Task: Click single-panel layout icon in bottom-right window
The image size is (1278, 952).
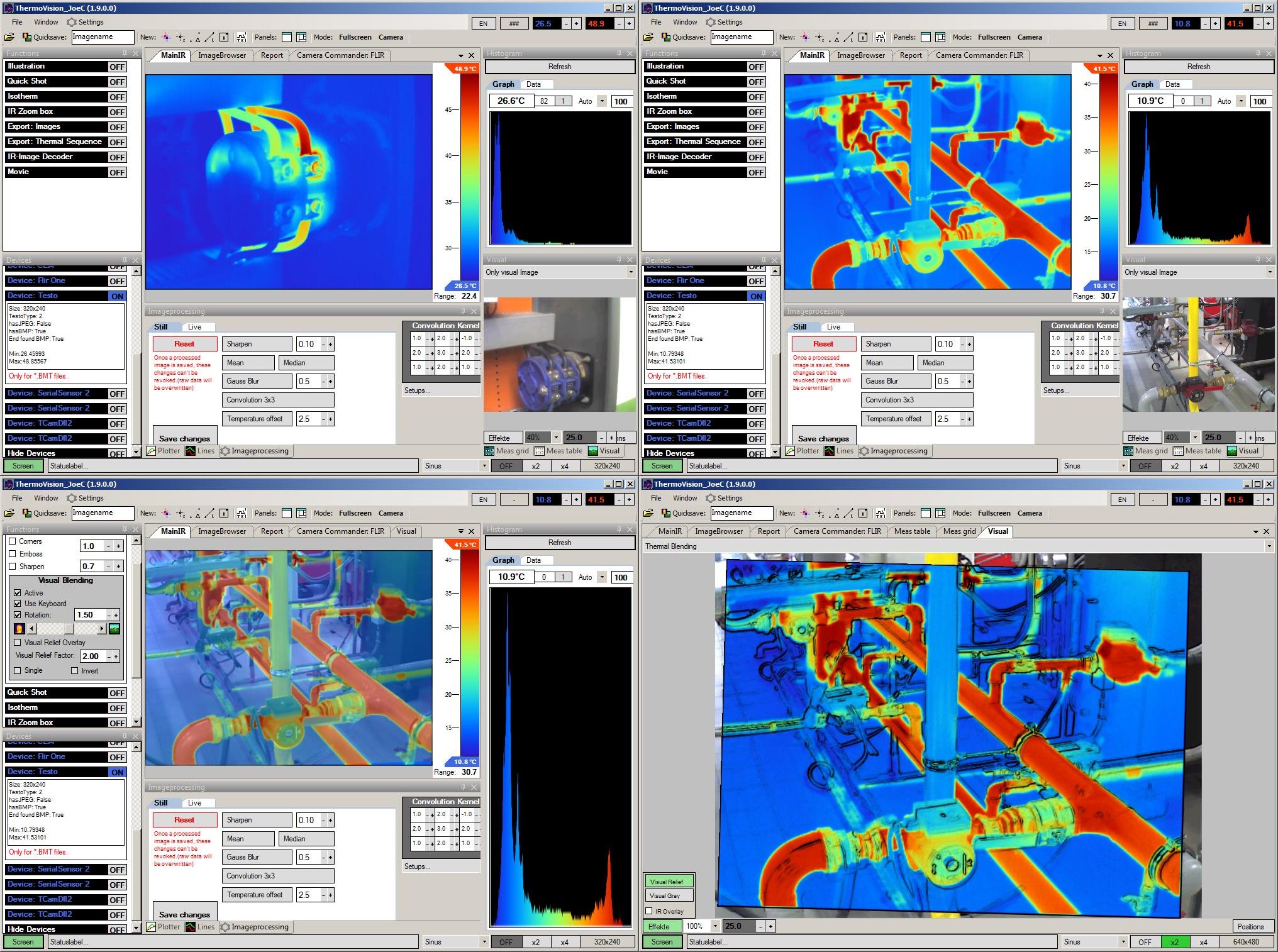Action: coord(926,513)
